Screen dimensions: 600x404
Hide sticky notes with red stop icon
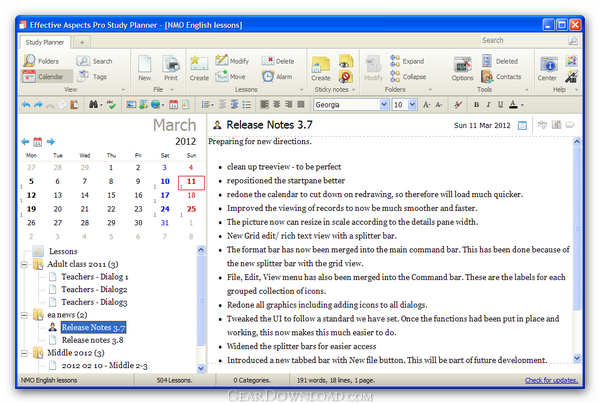(345, 77)
